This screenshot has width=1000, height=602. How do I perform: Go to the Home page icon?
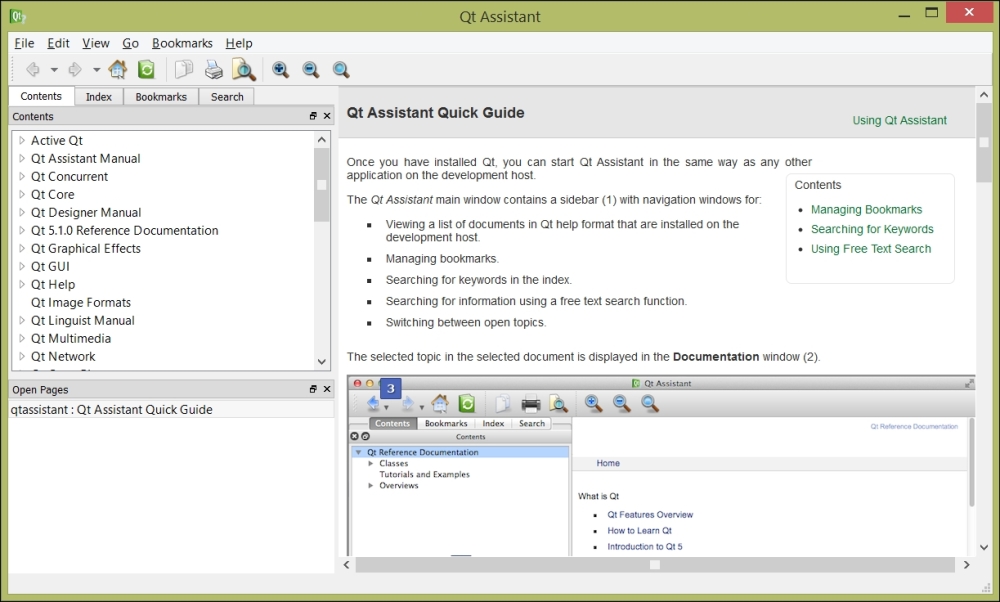click(117, 69)
